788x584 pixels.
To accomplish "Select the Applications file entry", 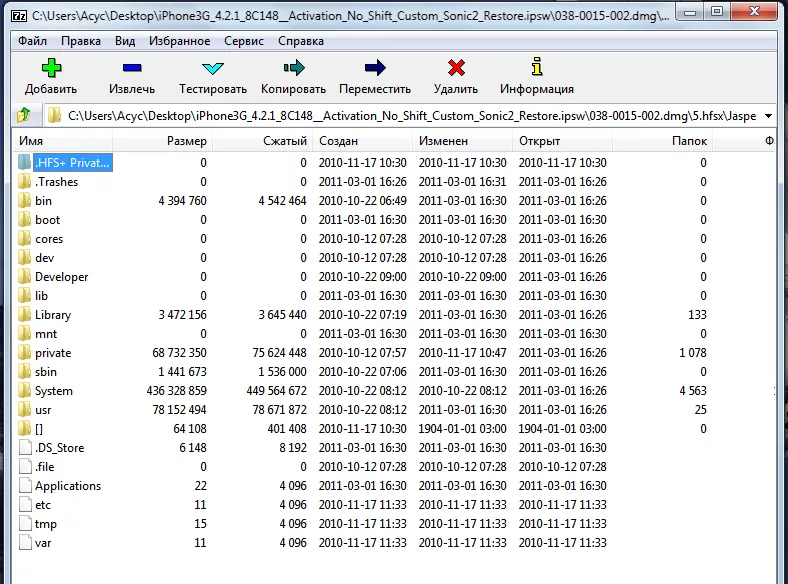I will point(68,486).
